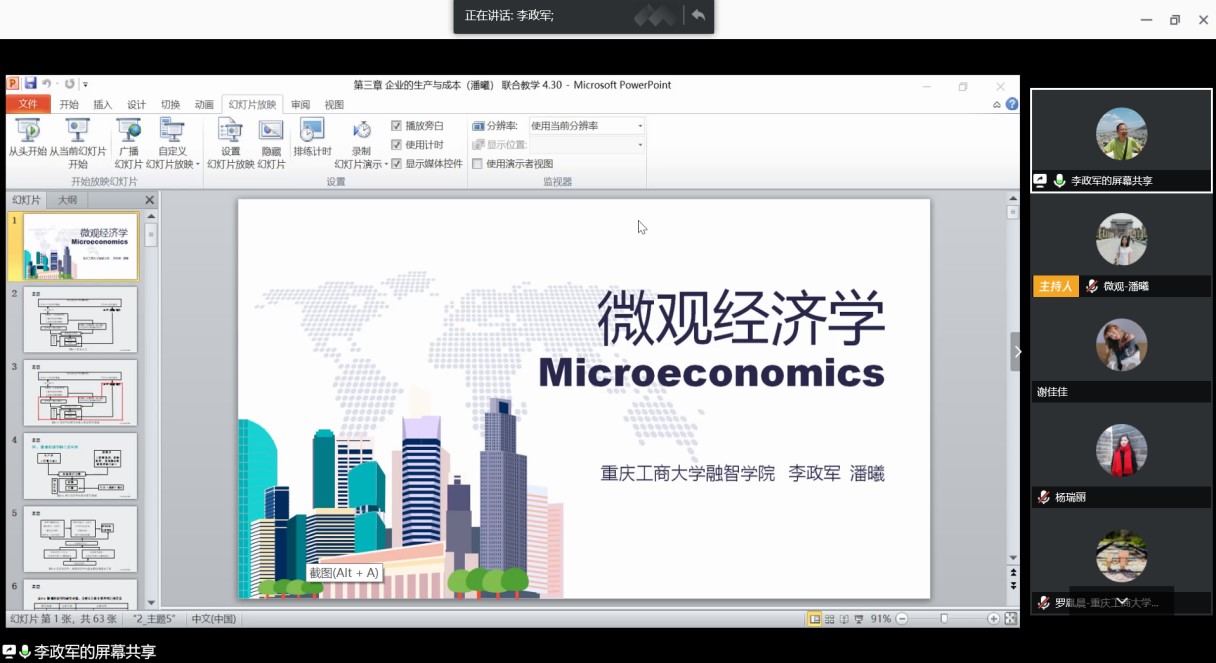Select slide 3 thumbnail in panel
This screenshot has width=1216, height=663.
point(80,392)
